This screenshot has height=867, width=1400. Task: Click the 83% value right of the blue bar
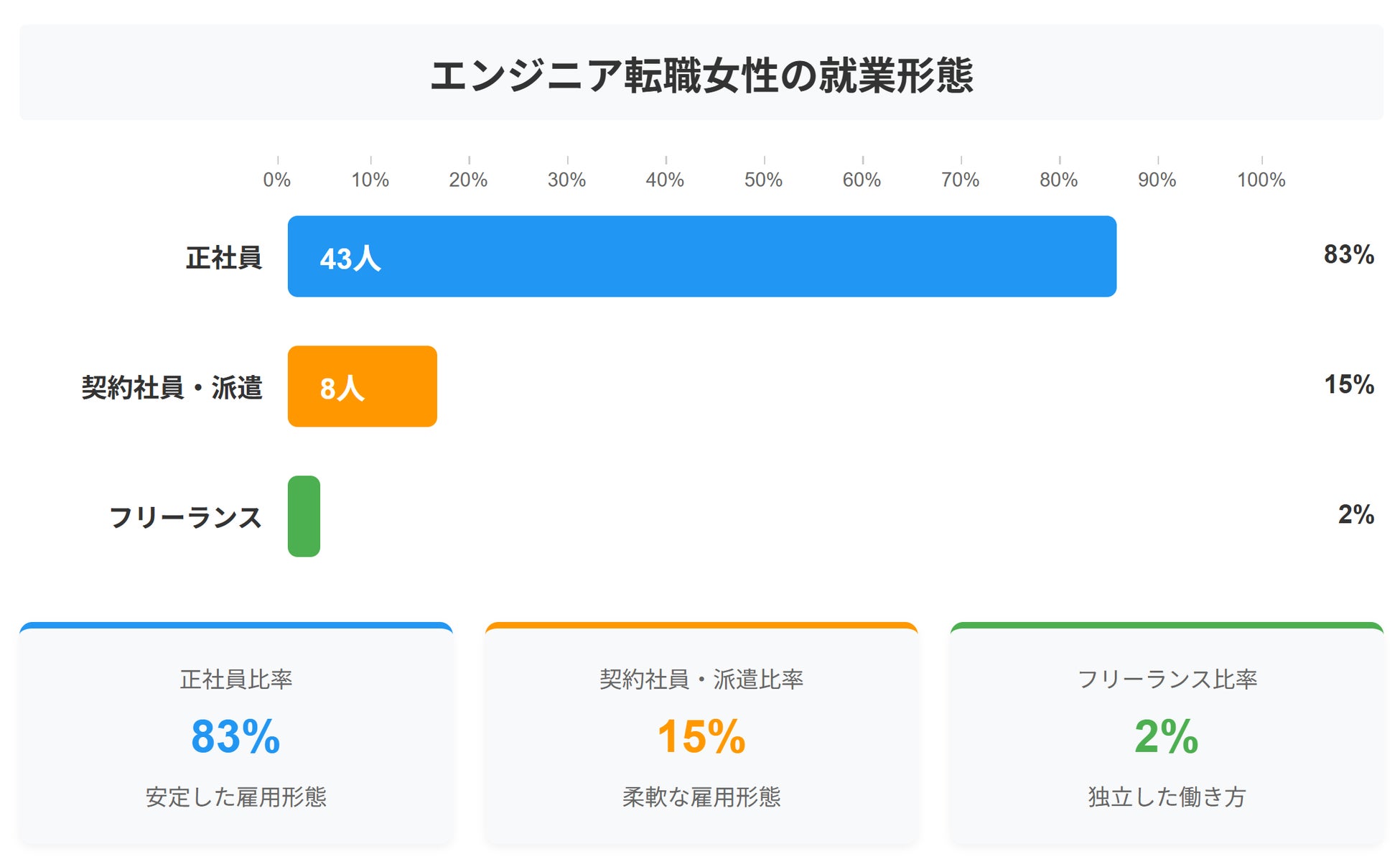[1348, 254]
